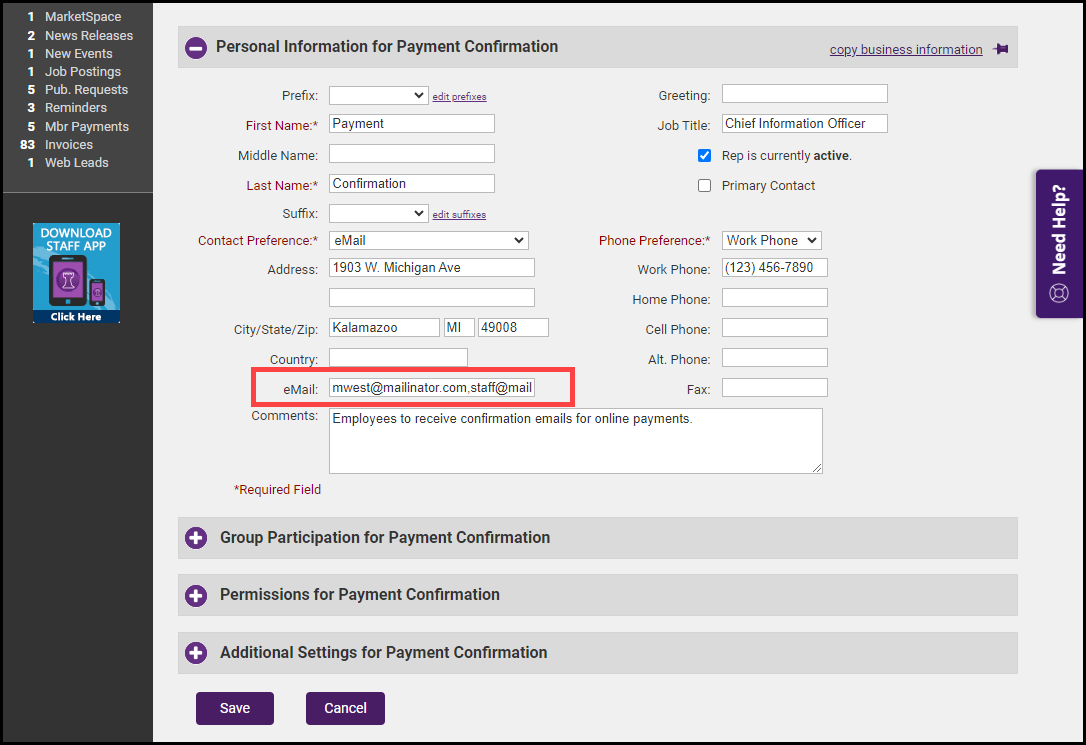This screenshot has height=745, width=1086.
Task: Uncheck the Rep is currently active checkbox
Action: click(704, 156)
